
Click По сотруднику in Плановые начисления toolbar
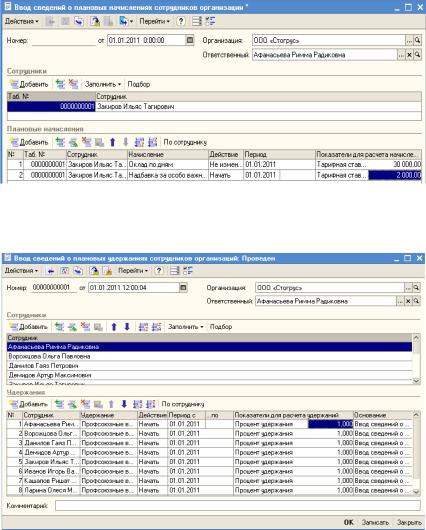coord(185,142)
